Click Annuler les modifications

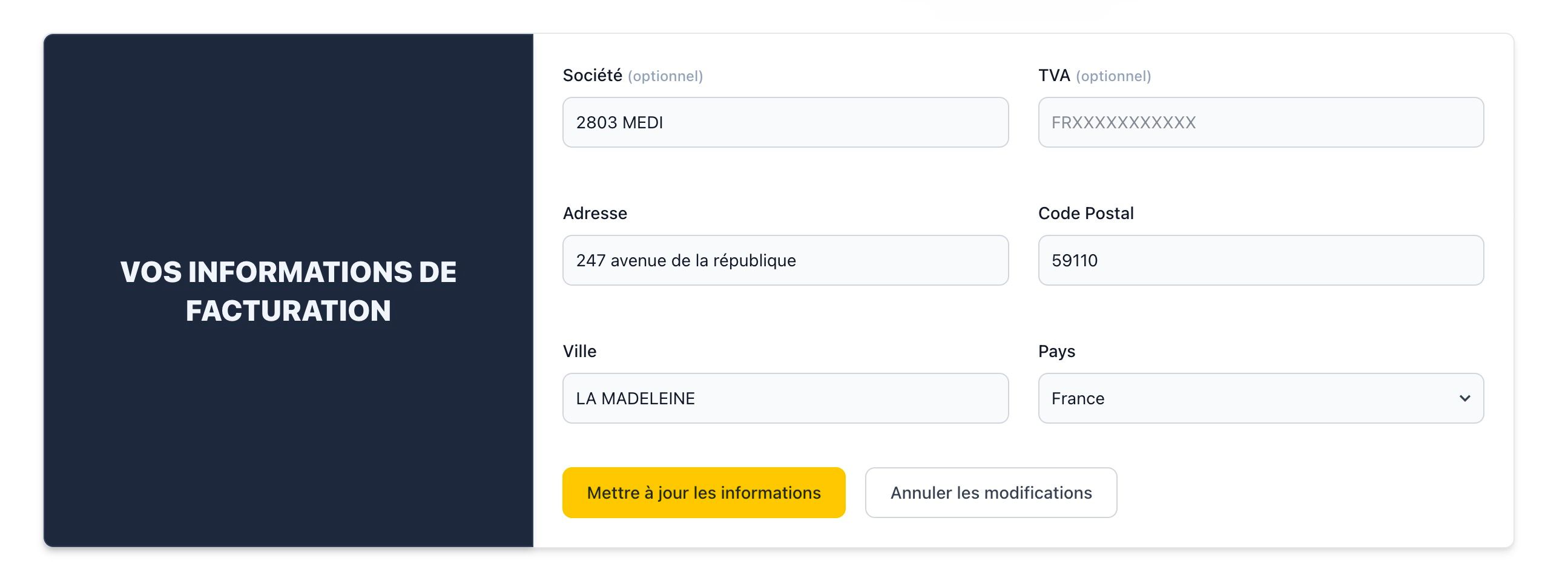point(990,493)
